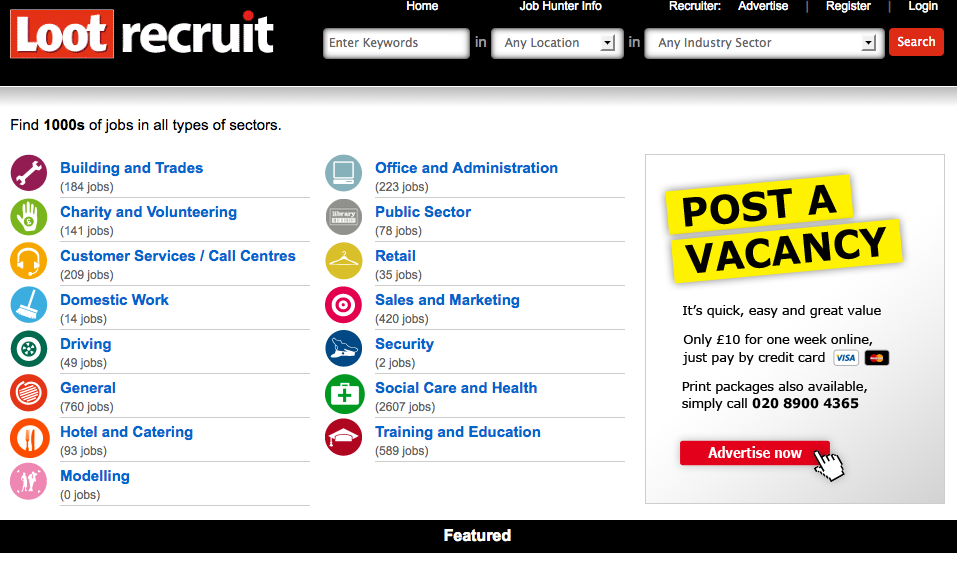This screenshot has width=957, height=568.
Task: Click the Advertise now button
Action: (755, 453)
